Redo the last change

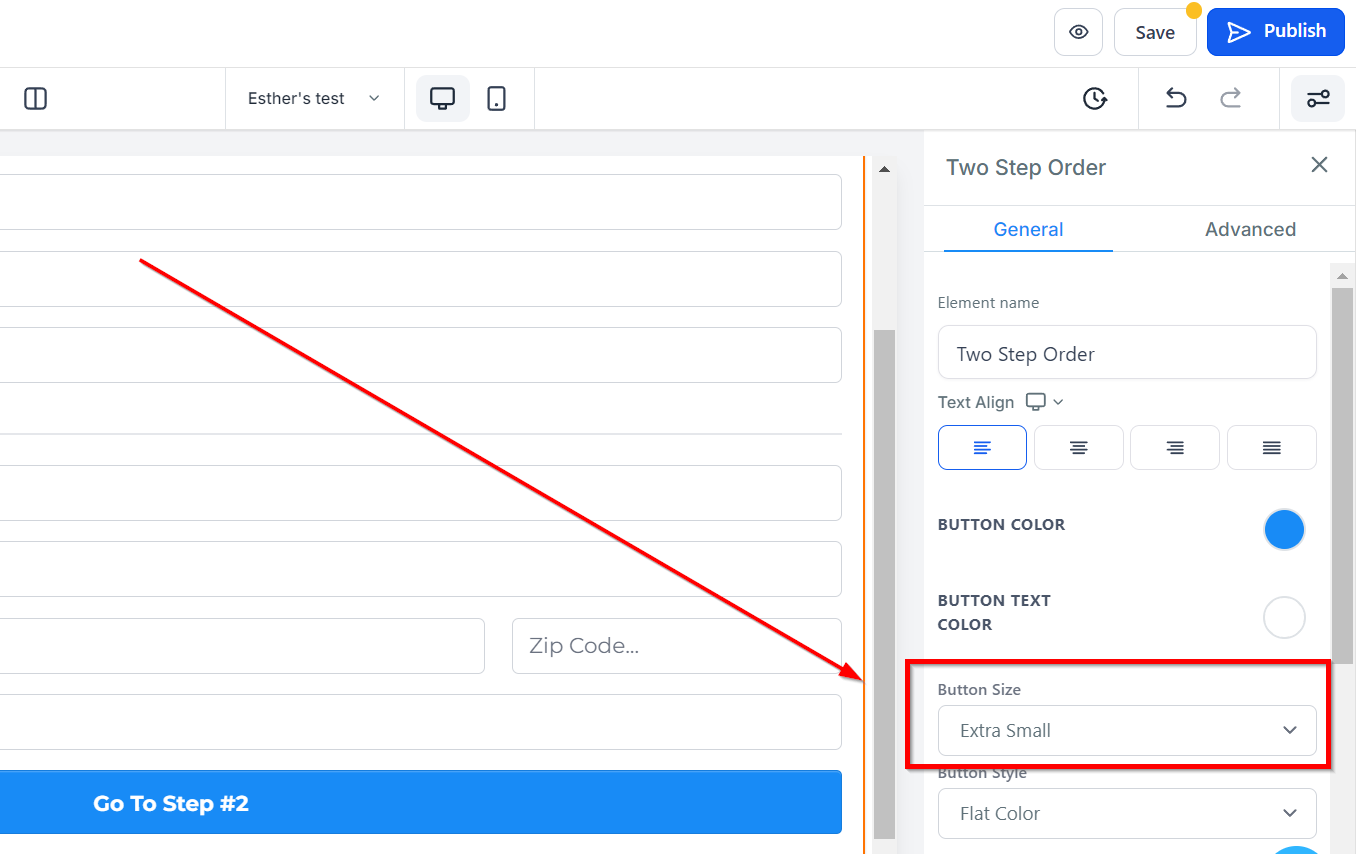(1231, 98)
